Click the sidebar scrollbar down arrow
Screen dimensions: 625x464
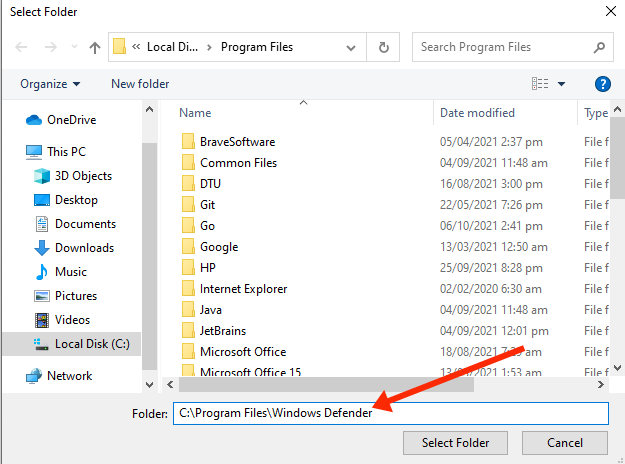click(x=149, y=385)
